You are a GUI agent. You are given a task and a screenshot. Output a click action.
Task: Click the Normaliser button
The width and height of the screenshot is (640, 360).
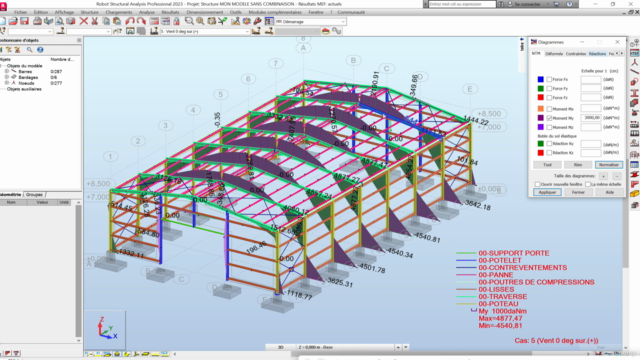[609, 165]
